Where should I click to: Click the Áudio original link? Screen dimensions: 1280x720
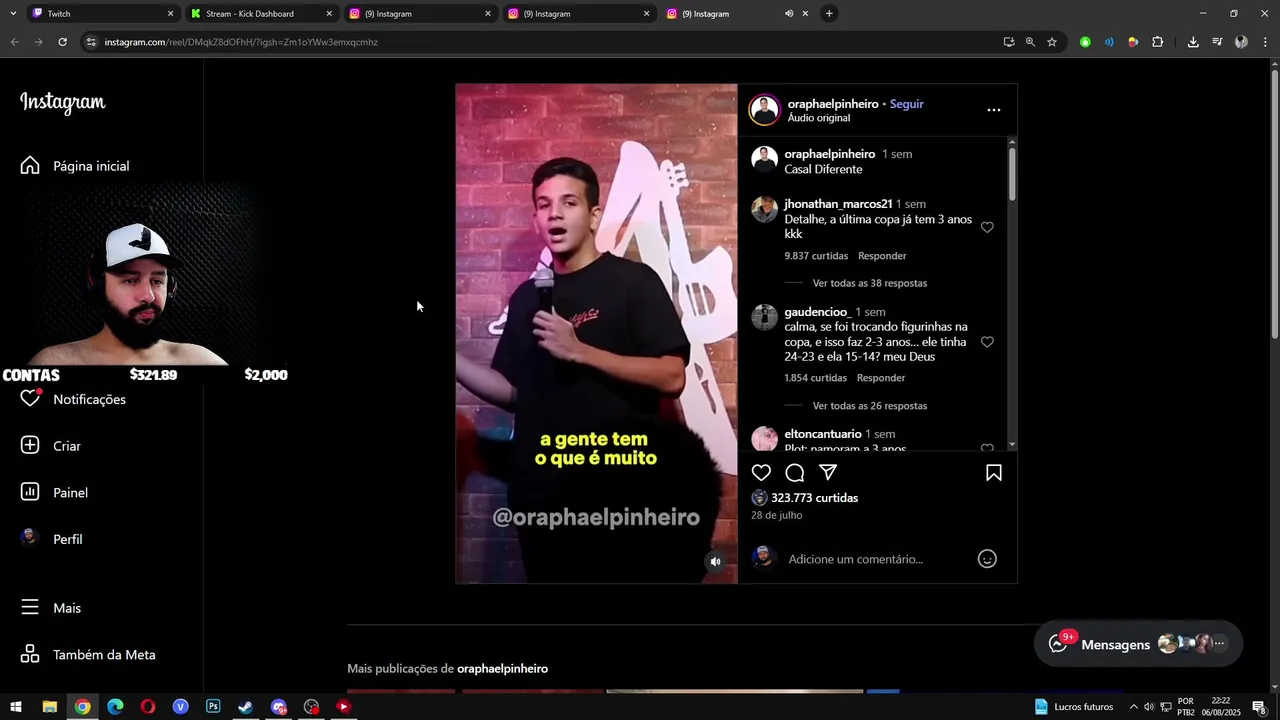click(x=819, y=118)
